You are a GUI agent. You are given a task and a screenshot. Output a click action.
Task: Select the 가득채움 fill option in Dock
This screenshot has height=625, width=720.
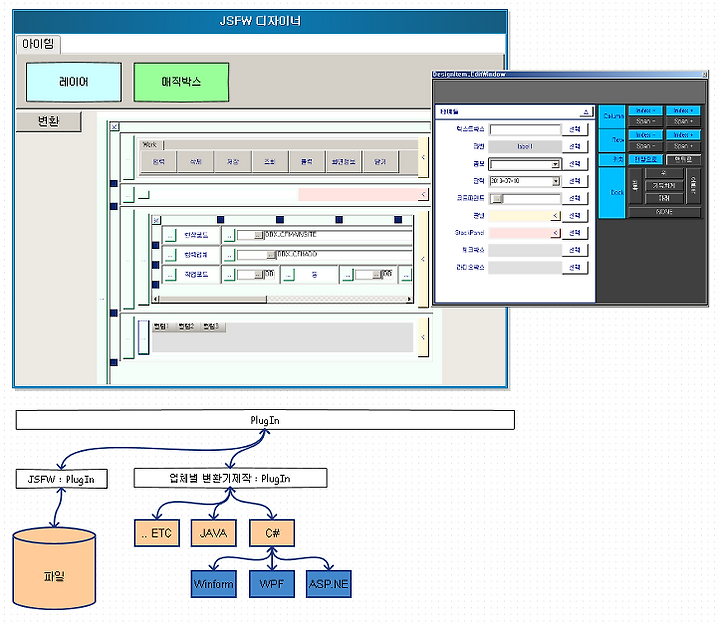pyautogui.click(x=664, y=186)
